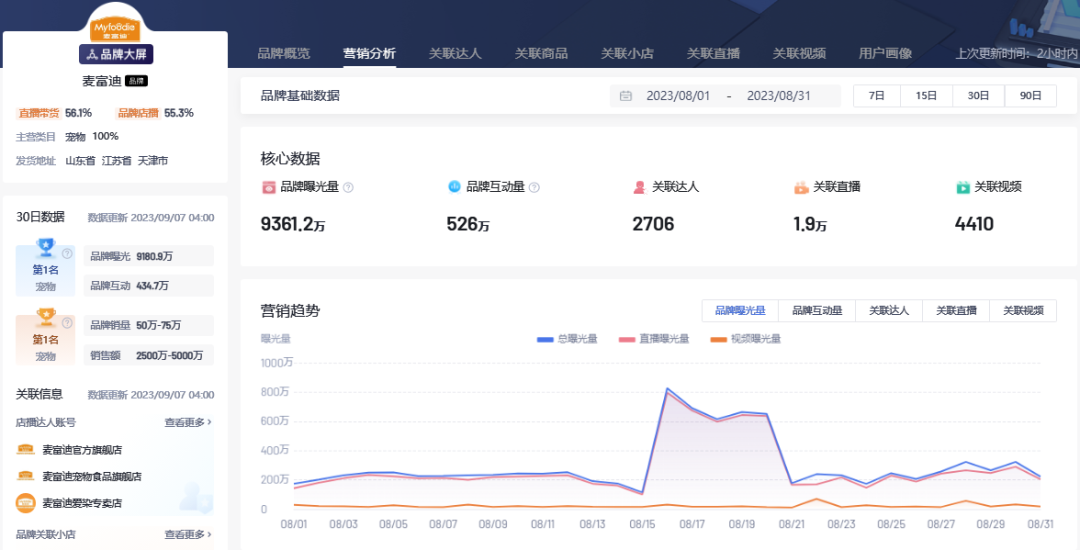This screenshot has width=1080, height=550.
Task: Click the 关联达人 person icon
Action: 640,187
